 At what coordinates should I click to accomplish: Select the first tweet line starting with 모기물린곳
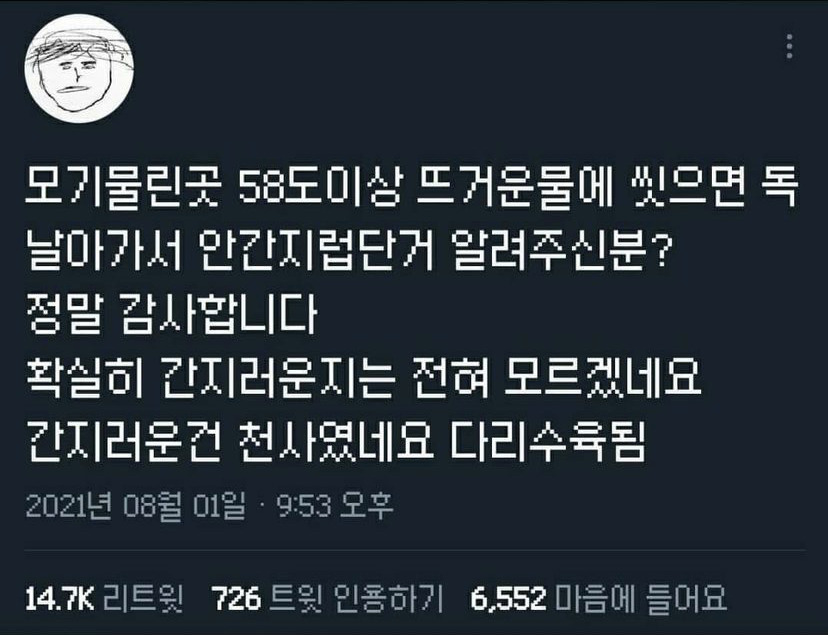click(411, 188)
